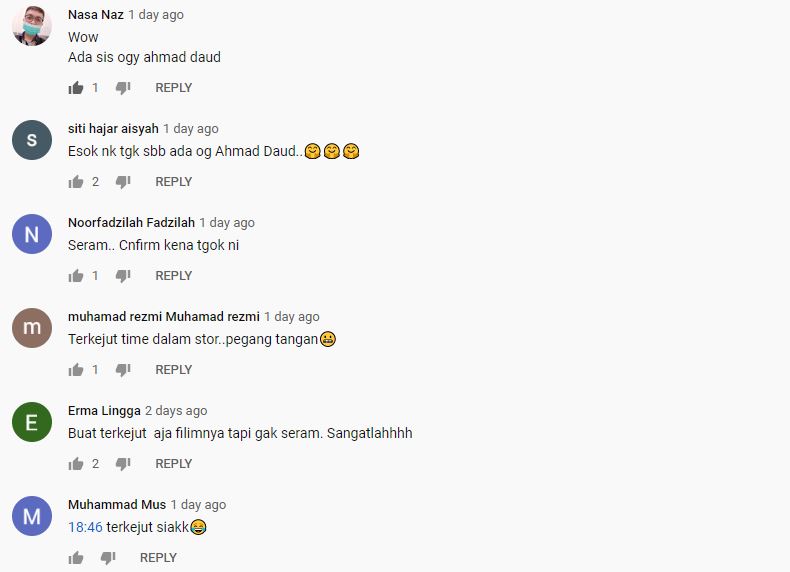Reply to Muhammad Mus's comment

(158, 557)
